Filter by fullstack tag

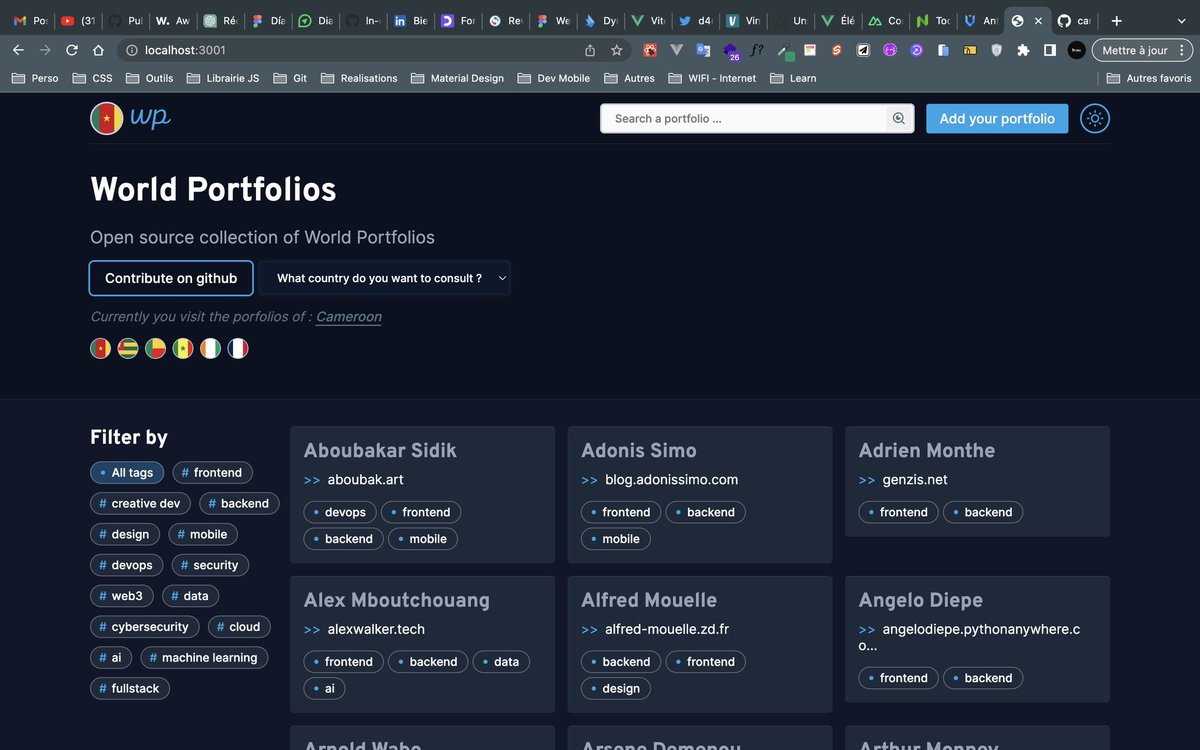130,688
